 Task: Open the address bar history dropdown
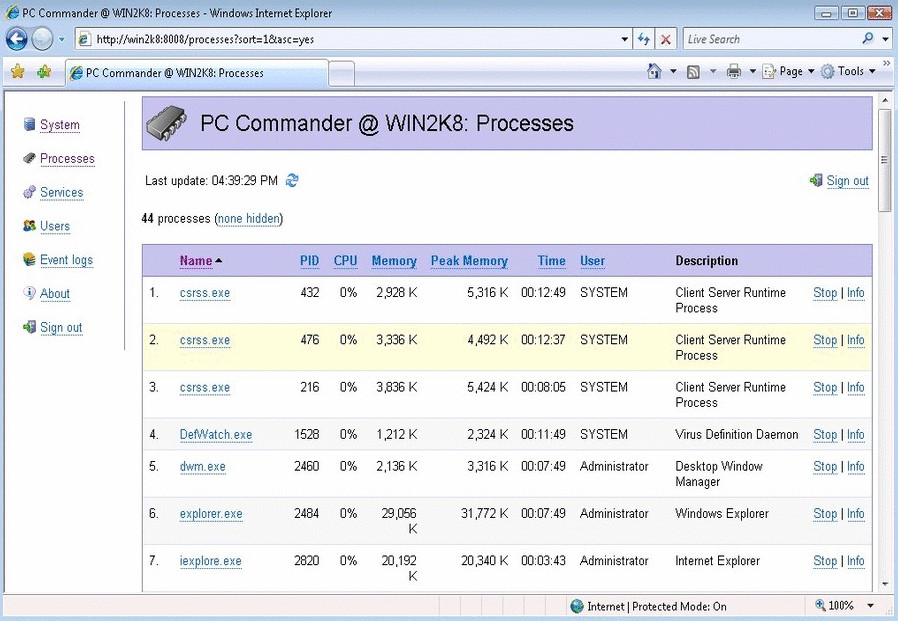[x=625, y=40]
